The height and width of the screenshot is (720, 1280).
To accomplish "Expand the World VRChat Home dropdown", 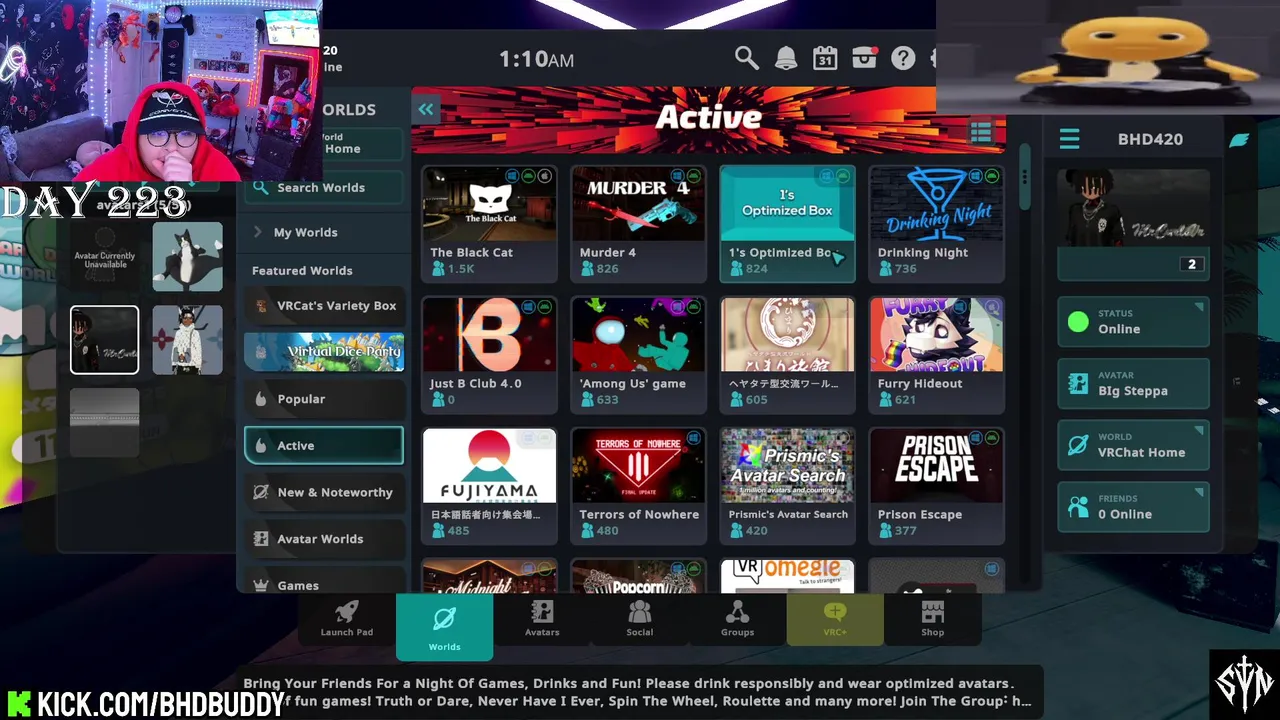I will pyautogui.click(x=1133, y=445).
